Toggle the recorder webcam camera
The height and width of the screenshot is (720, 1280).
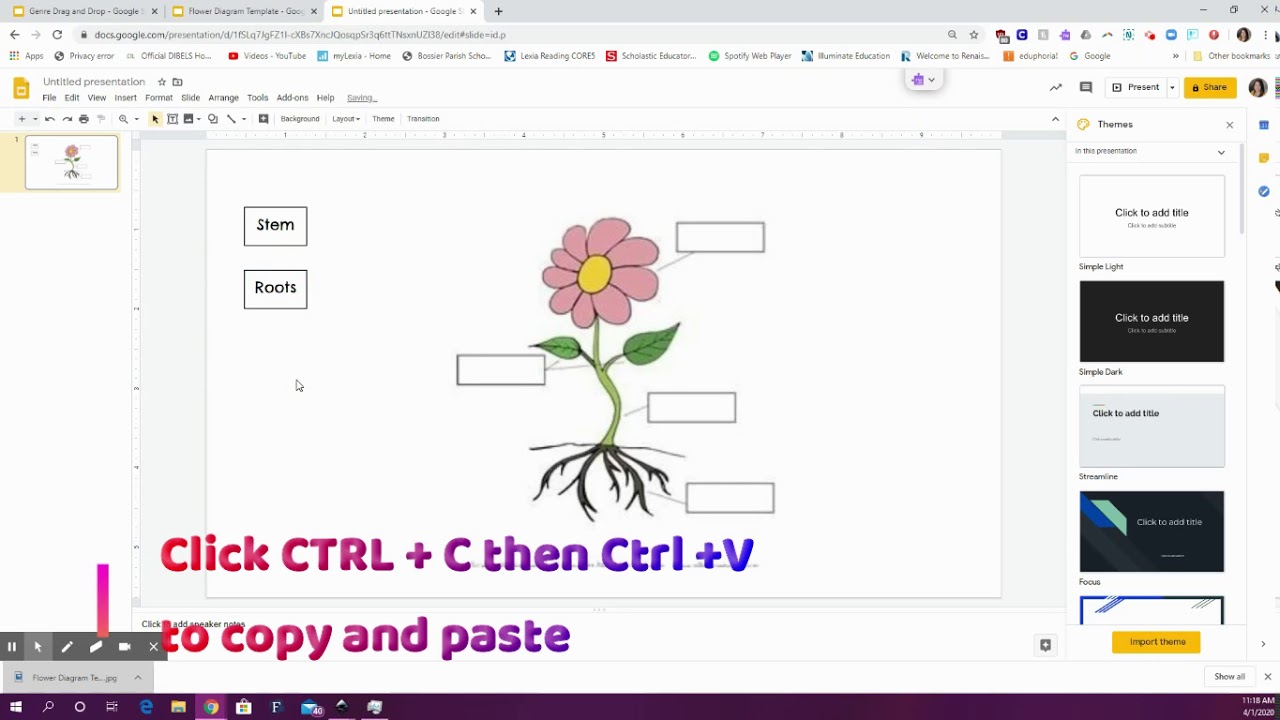tap(125, 647)
